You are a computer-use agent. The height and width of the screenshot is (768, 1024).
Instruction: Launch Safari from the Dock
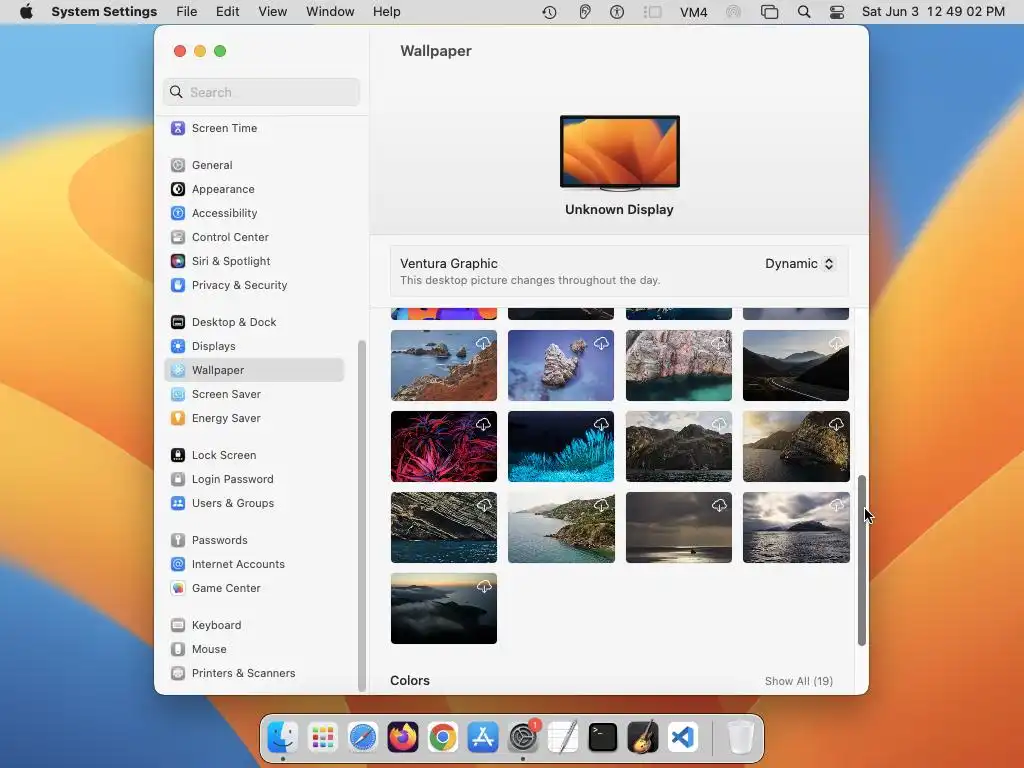(x=363, y=737)
